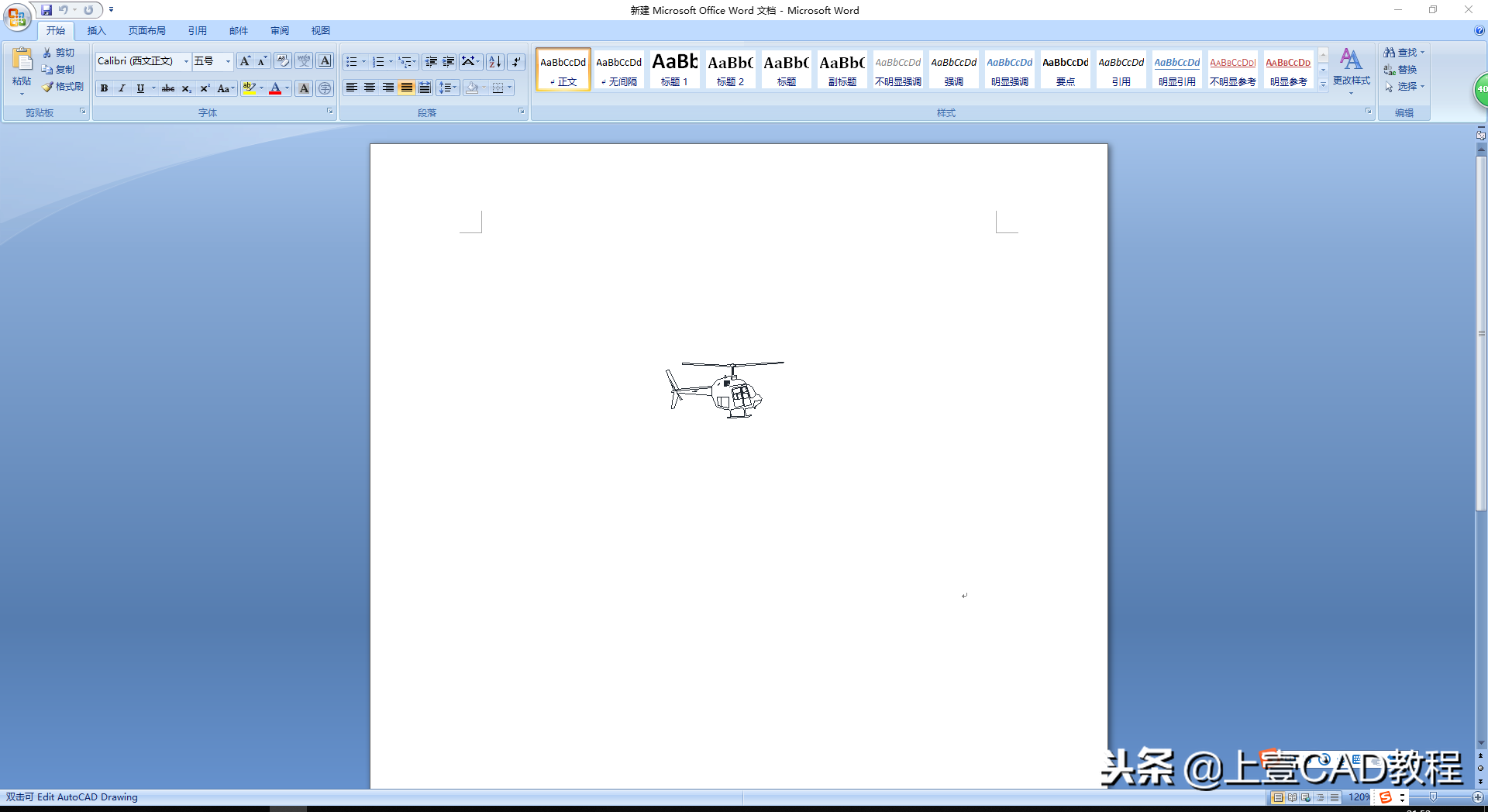This screenshot has width=1488, height=812.
Task: Apply paragraph shading fill
Action: pyautogui.click(x=472, y=88)
